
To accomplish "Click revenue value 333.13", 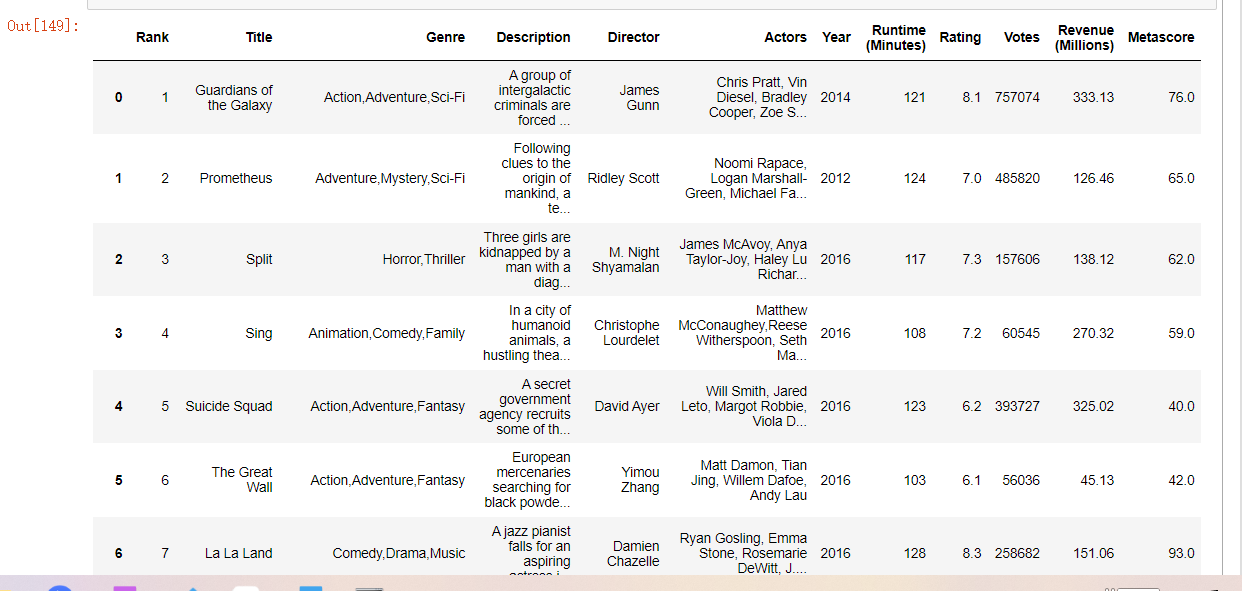I will [1093, 97].
